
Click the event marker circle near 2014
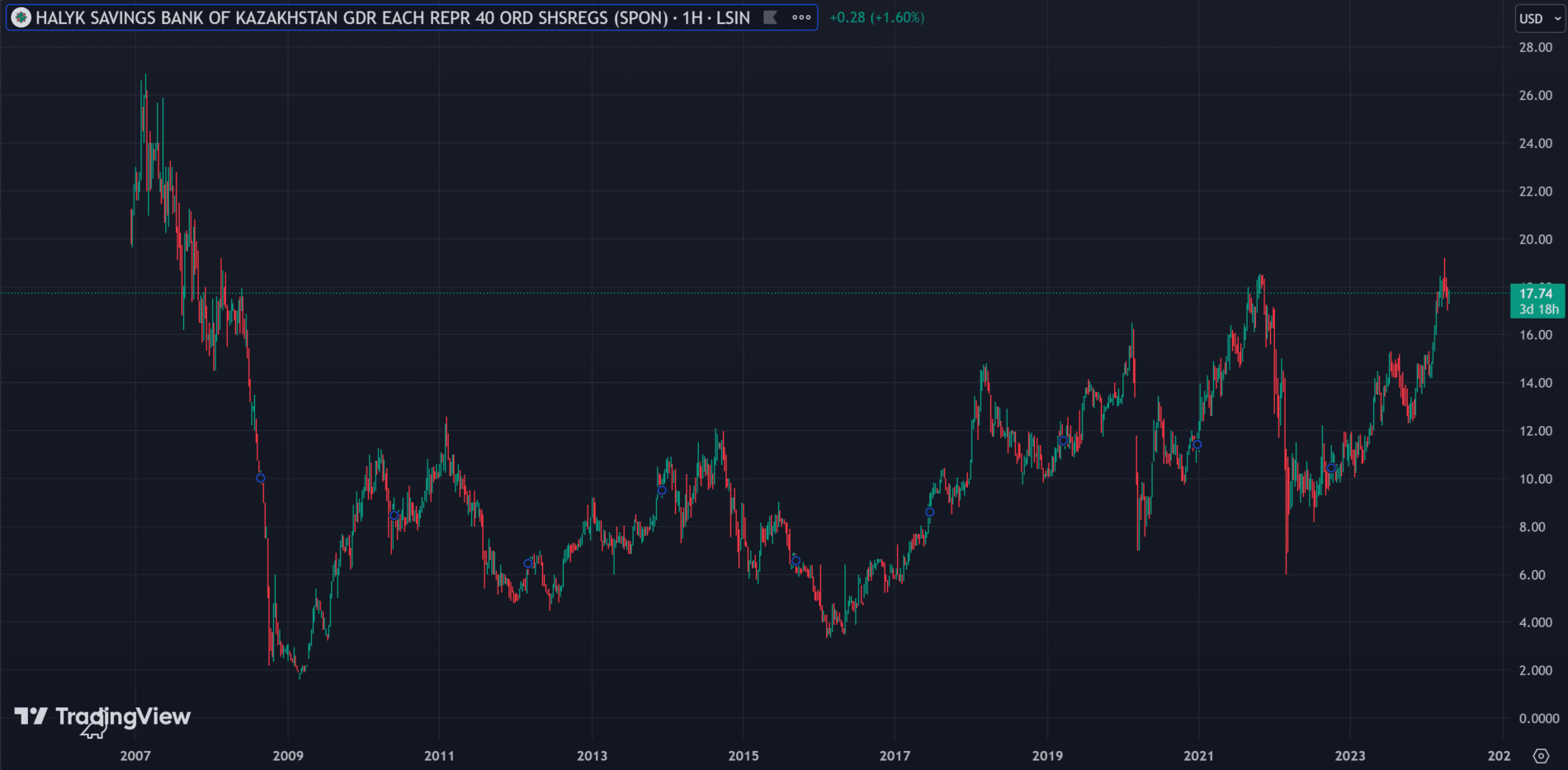click(662, 490)
